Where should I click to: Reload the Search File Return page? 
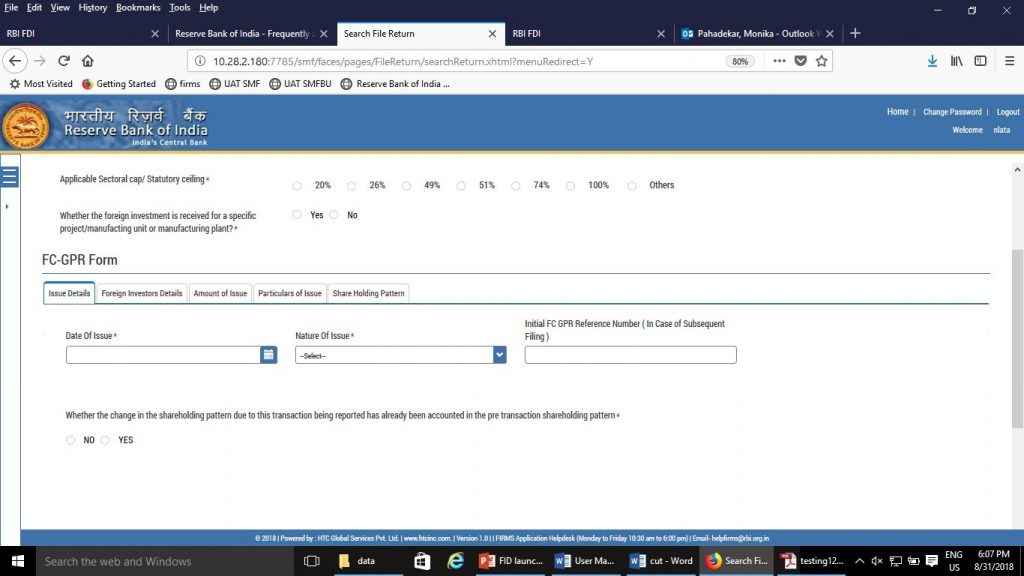[x=63, y=60]
